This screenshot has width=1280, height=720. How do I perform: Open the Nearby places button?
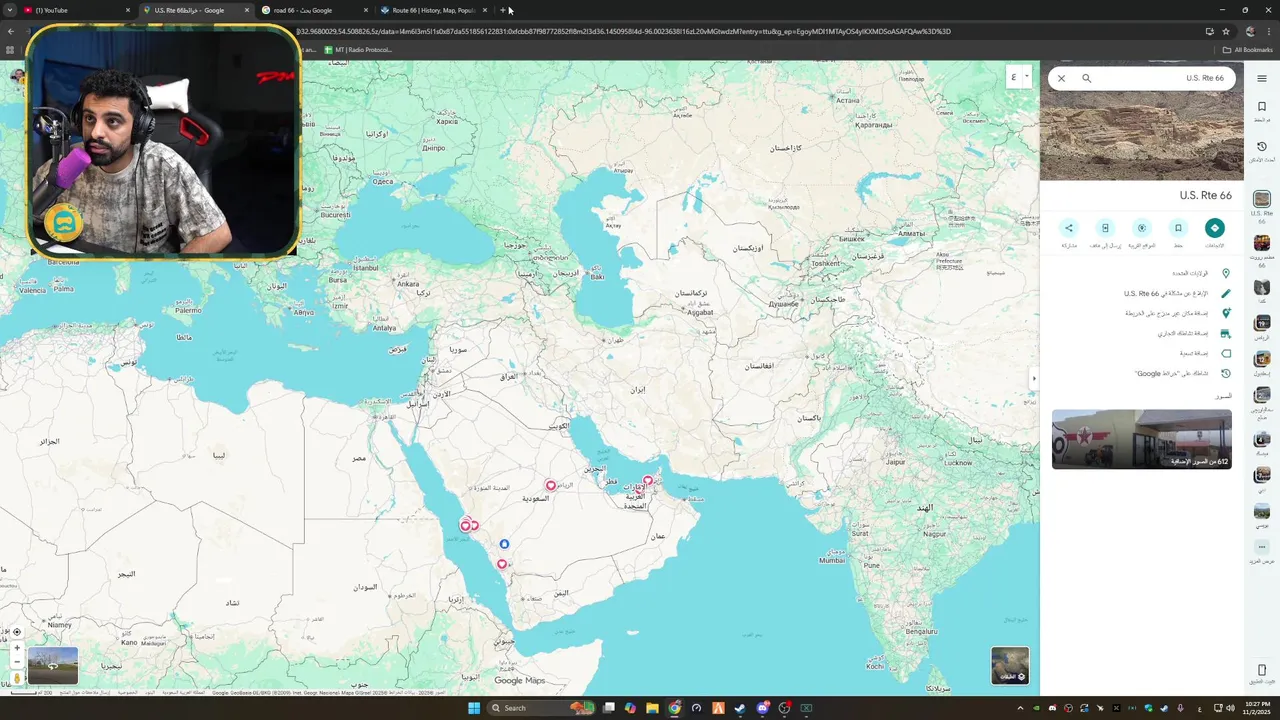click(1142, 228)
